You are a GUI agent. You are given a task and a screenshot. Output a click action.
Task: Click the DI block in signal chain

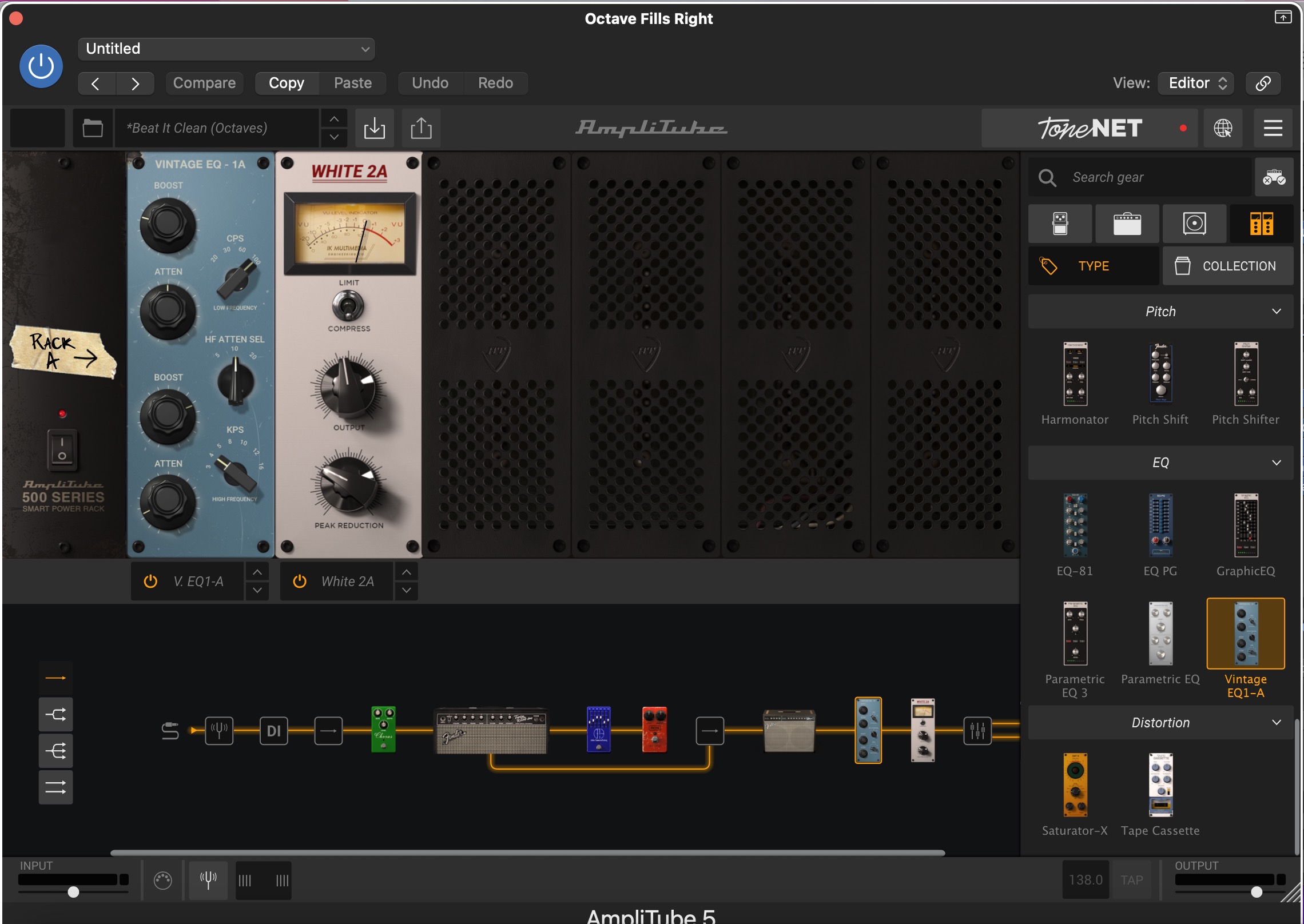pyautogui.click(x=274, y=731)
